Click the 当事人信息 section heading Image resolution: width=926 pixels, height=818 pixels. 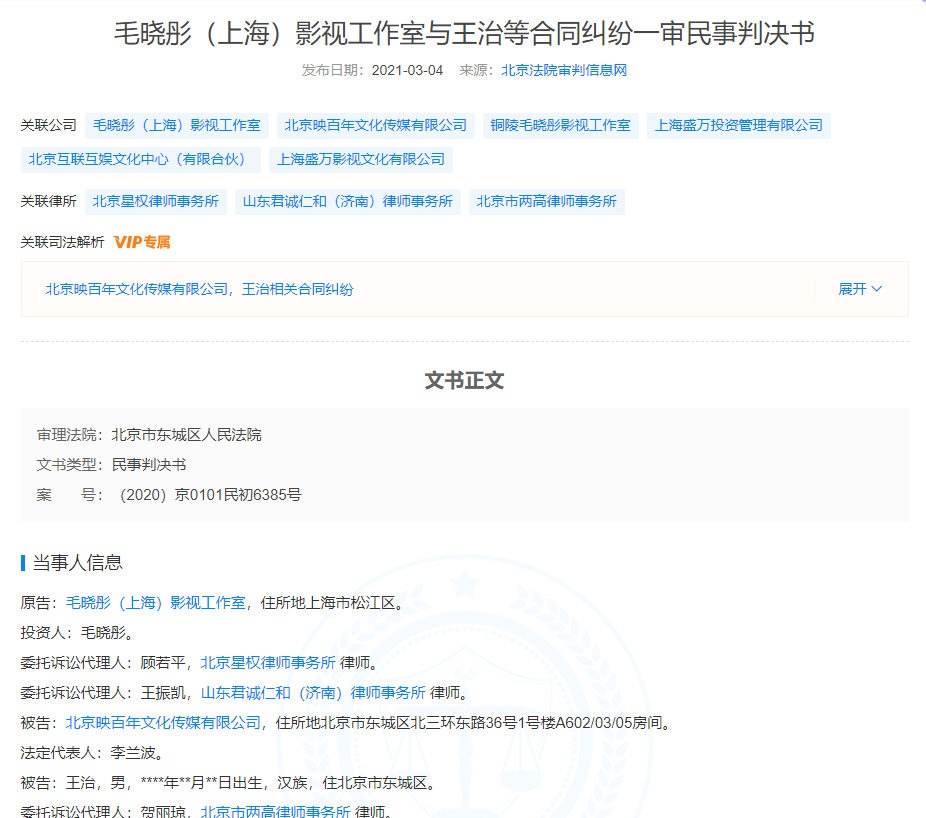(77, 563)
